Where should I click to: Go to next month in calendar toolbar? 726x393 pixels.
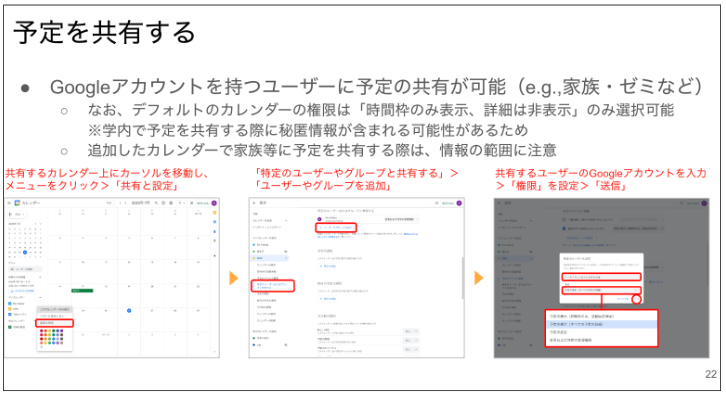tap(125, 203)
